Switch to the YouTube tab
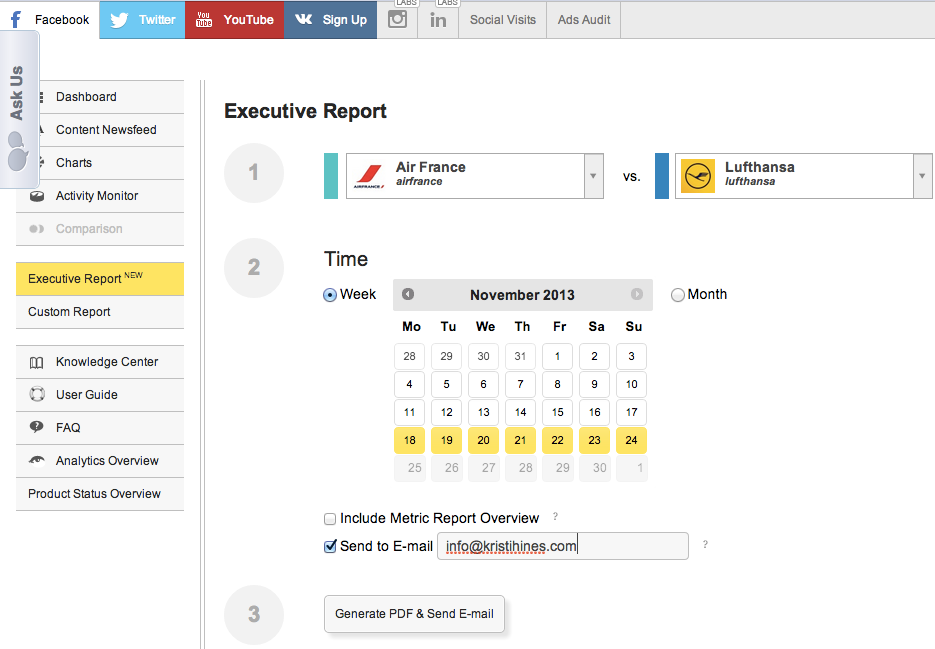Screen dimensions: 935x649 point(234,20)
